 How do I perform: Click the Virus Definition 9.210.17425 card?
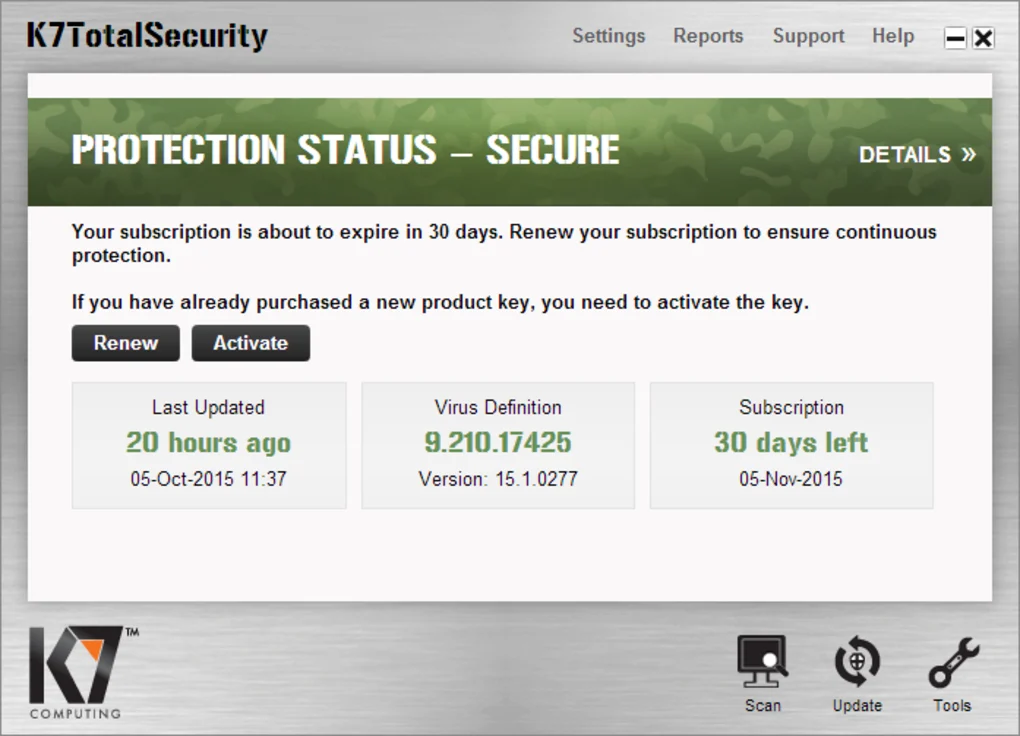[x=497, y=444]
